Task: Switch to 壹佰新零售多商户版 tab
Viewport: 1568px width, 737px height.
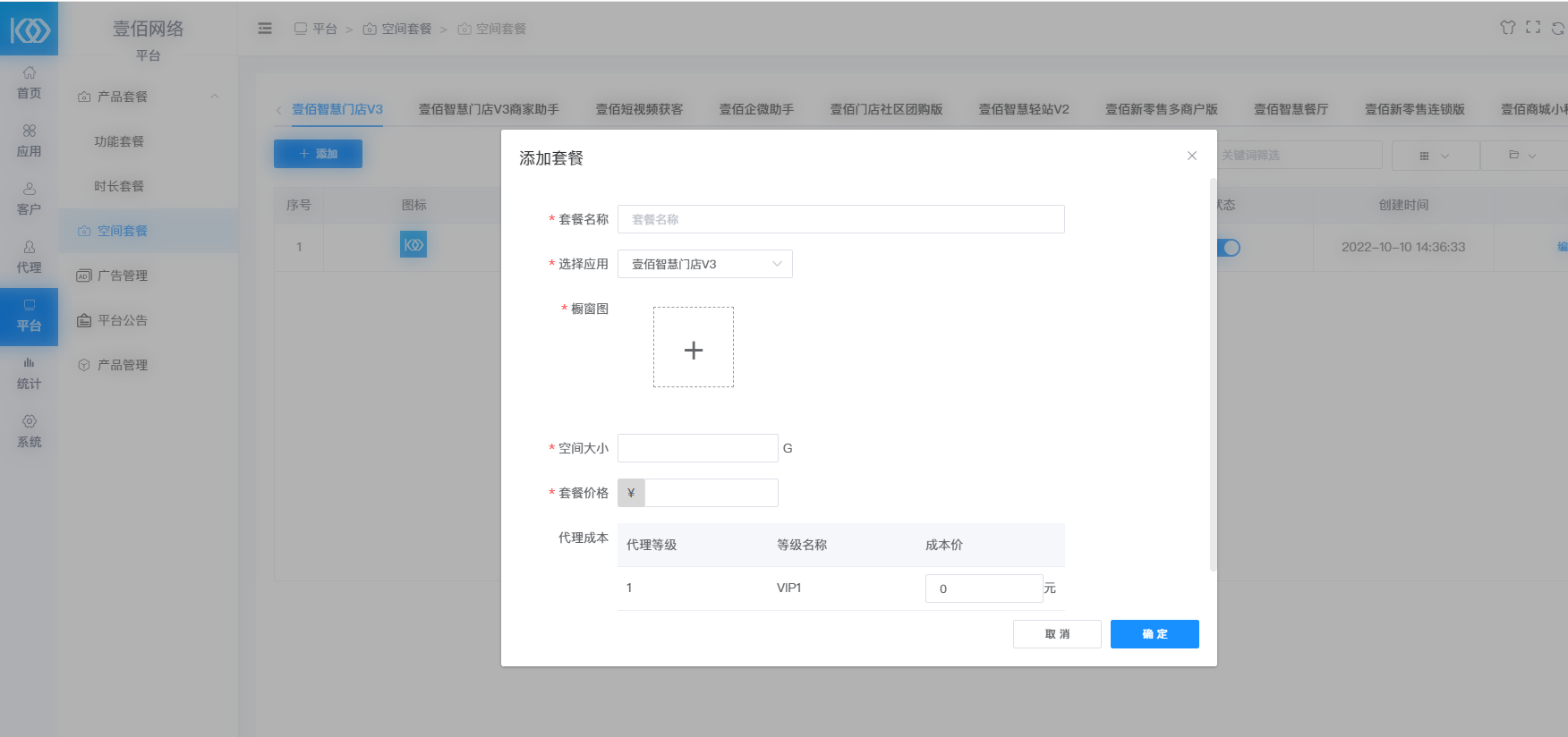Action: click(1162, 109)
